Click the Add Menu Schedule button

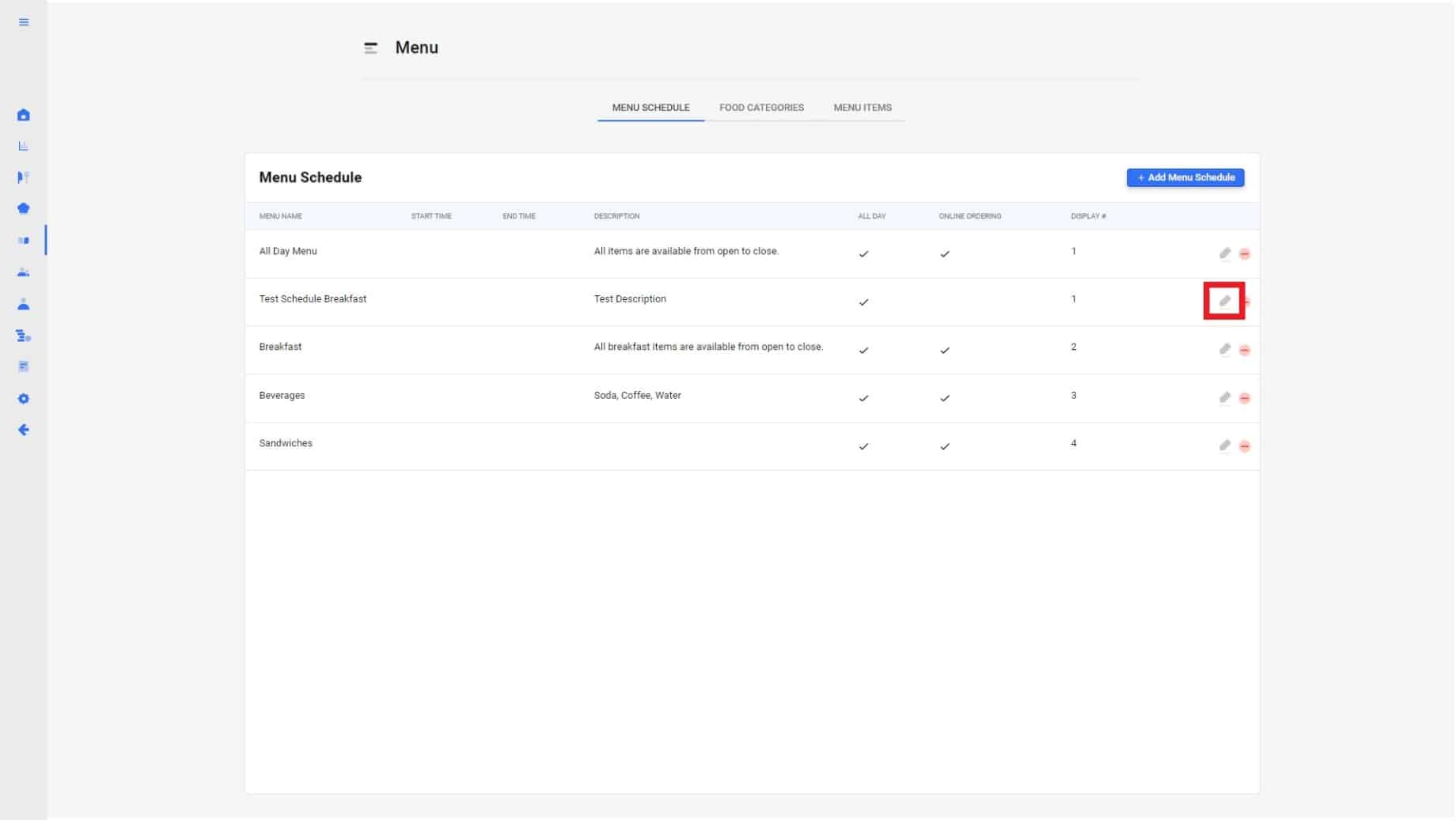coord(1185,177)
